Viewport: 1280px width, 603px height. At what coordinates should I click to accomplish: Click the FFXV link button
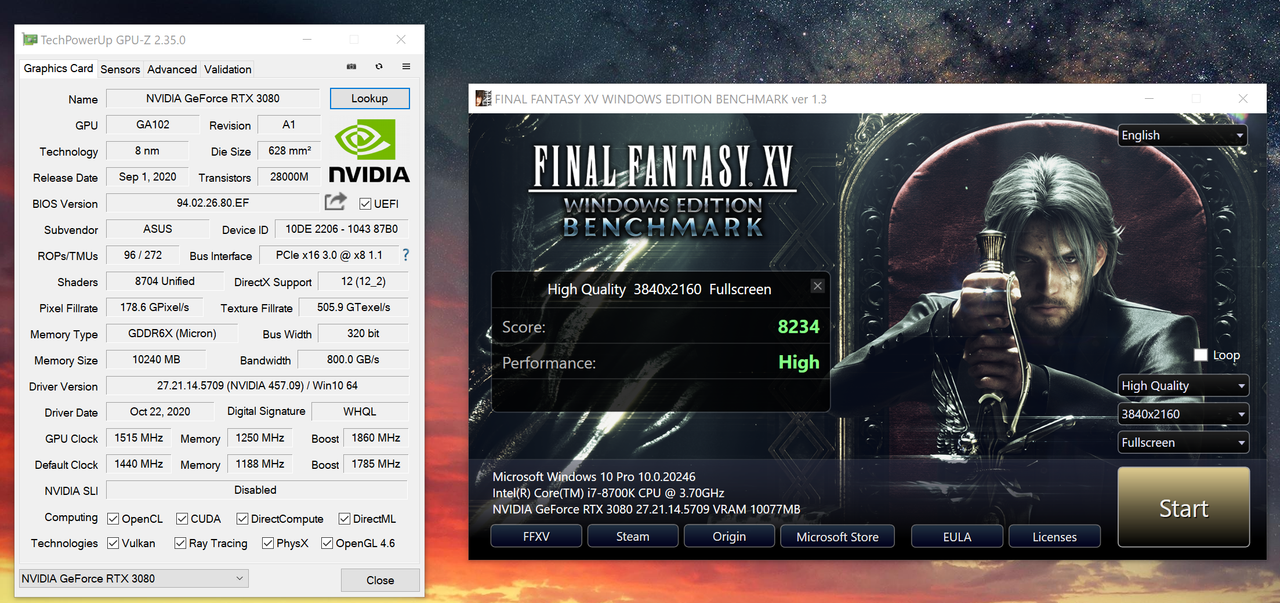click(536, 536)
